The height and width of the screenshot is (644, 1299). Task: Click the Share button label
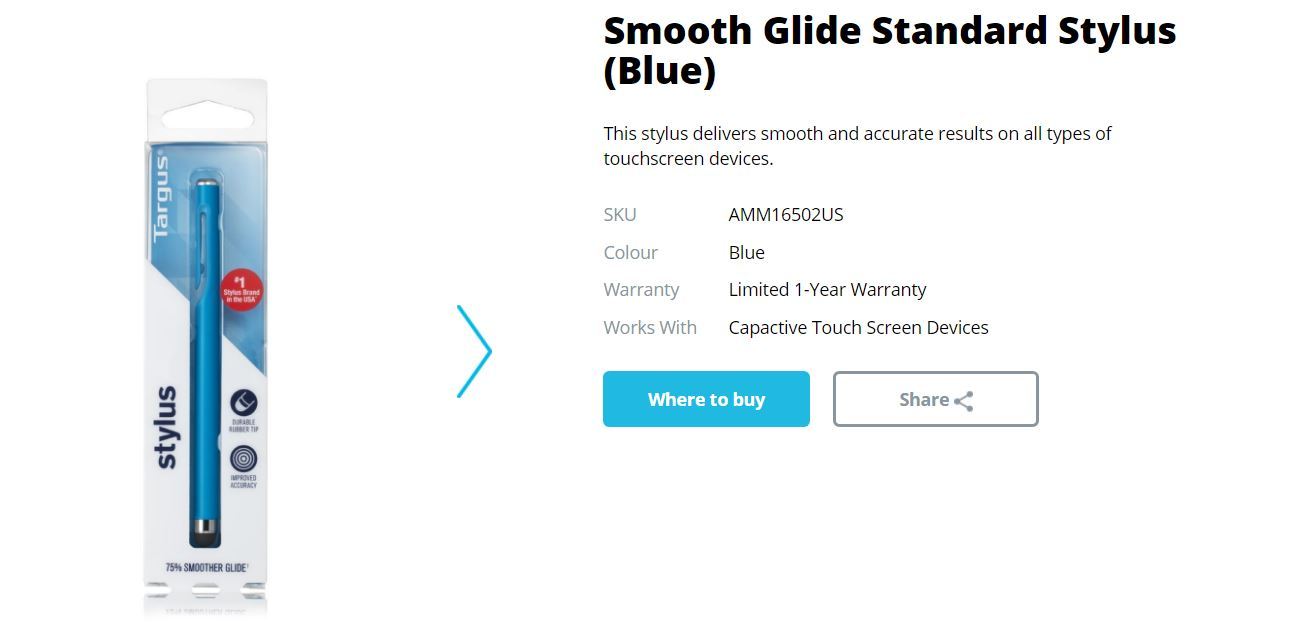pos(923,400)
